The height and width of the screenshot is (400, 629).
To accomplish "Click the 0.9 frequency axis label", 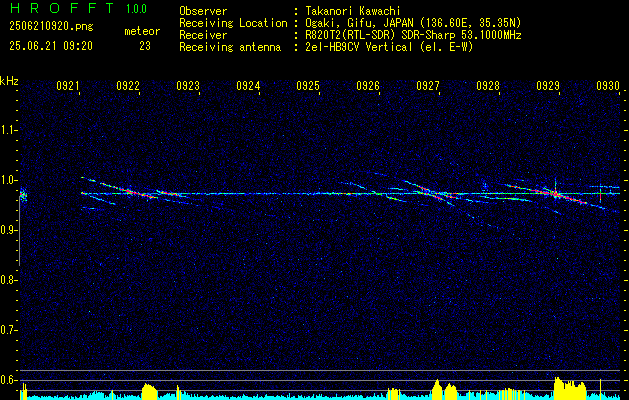I will click(8, 230).
